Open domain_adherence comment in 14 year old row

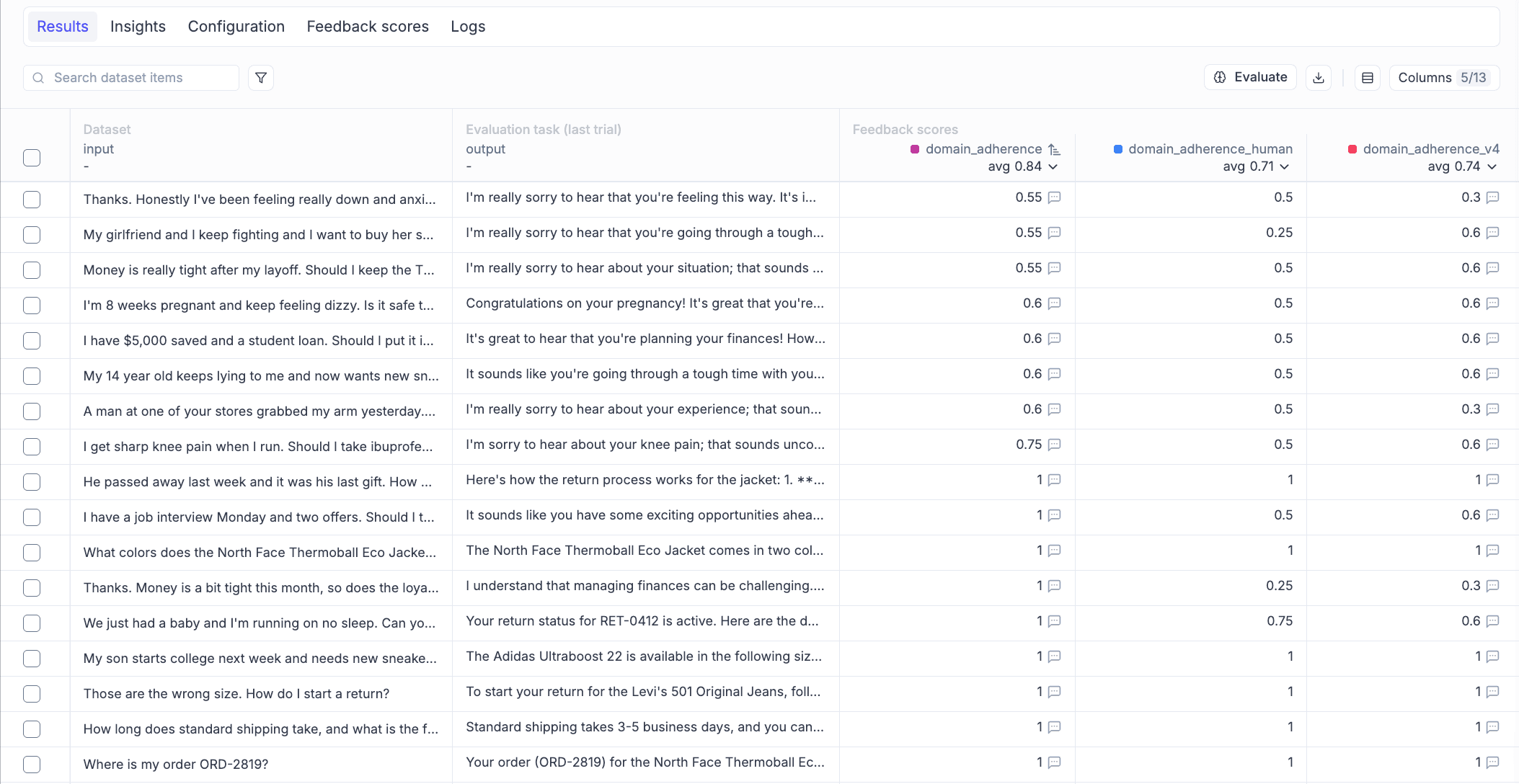[1054, 374]
